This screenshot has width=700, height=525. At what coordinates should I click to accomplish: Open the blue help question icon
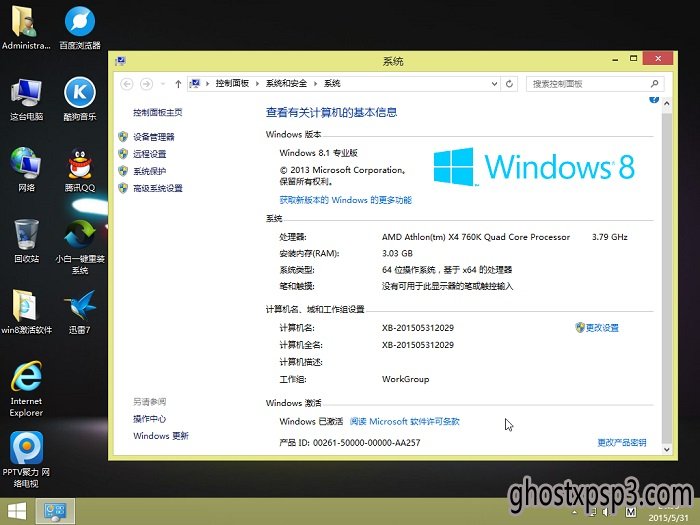pyautogui.click(x=654, y=99)
